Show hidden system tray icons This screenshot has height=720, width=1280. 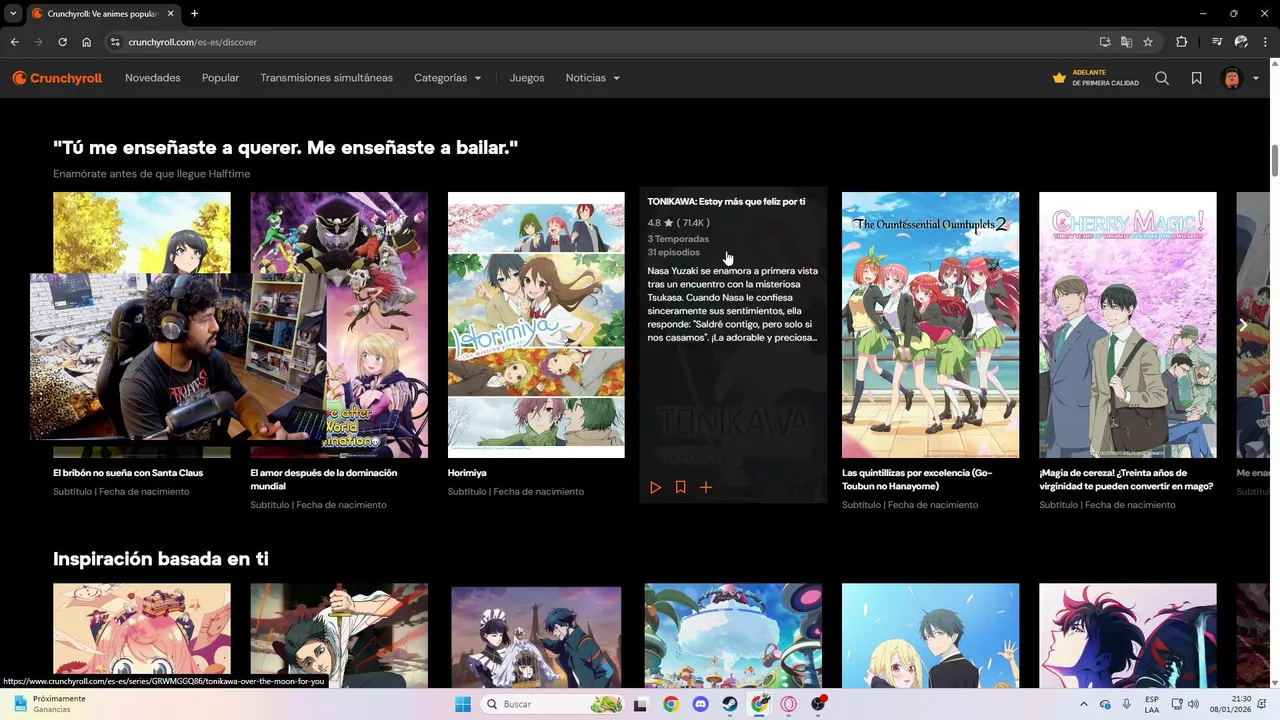click(1084, 704)
